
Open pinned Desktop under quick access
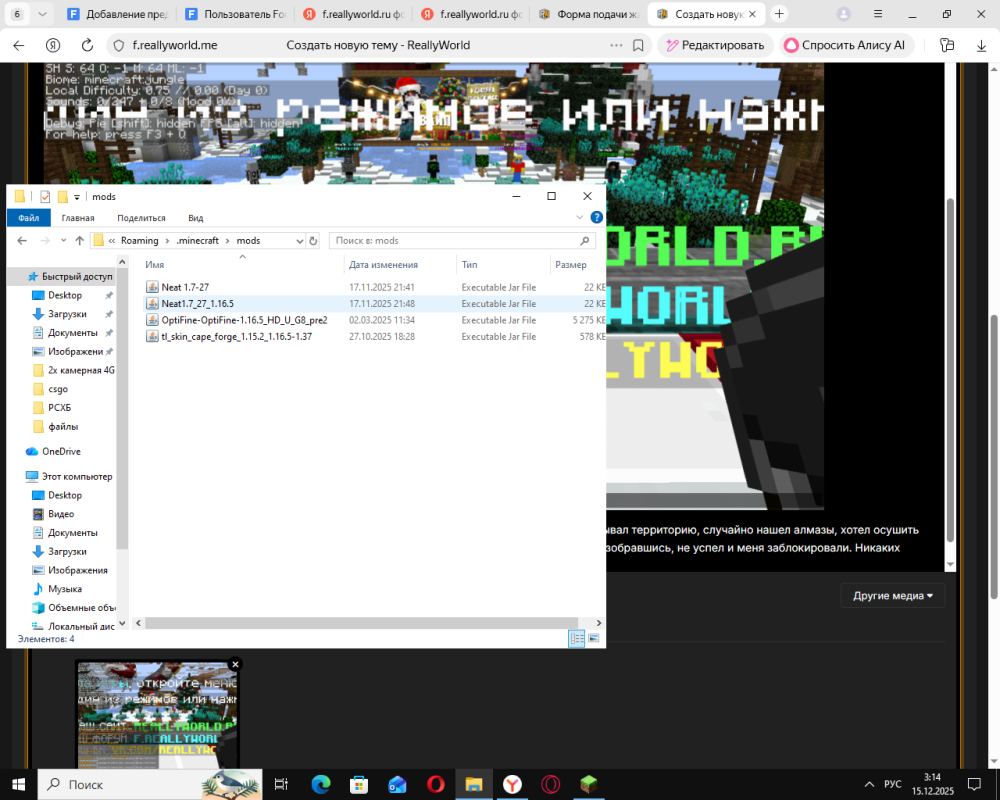click(64, 295)
